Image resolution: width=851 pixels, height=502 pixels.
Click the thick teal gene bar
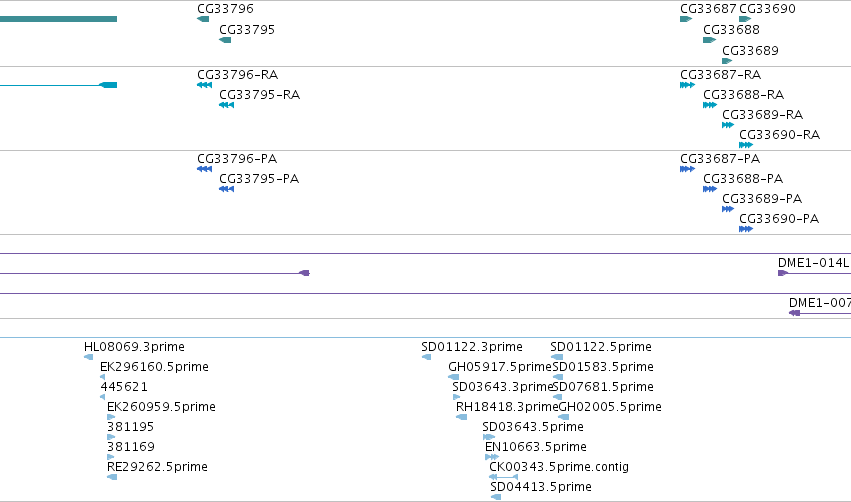point(58,19)
